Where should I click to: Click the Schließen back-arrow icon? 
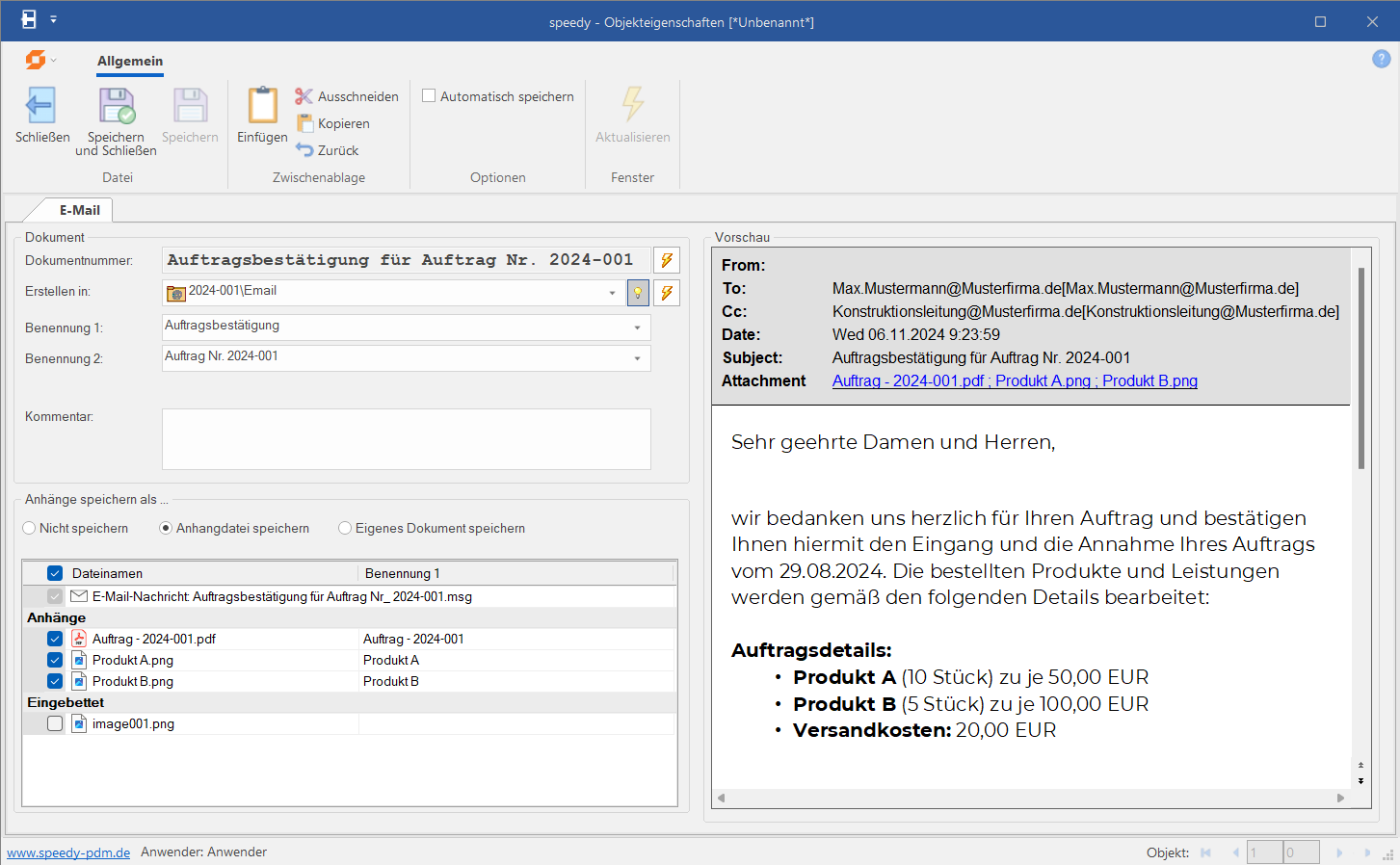point(40,106)
